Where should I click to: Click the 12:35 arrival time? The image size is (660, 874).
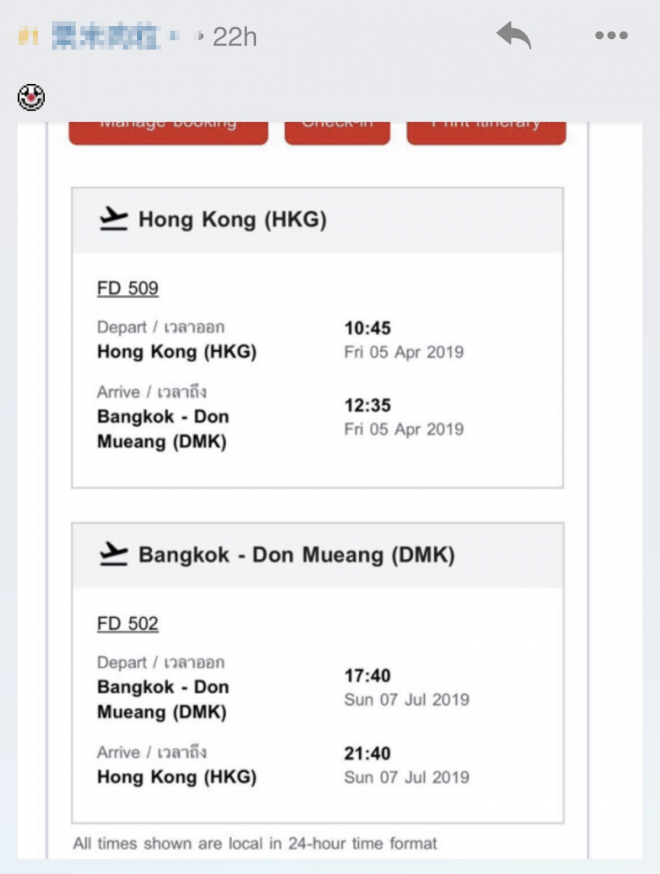click(367, 406)
